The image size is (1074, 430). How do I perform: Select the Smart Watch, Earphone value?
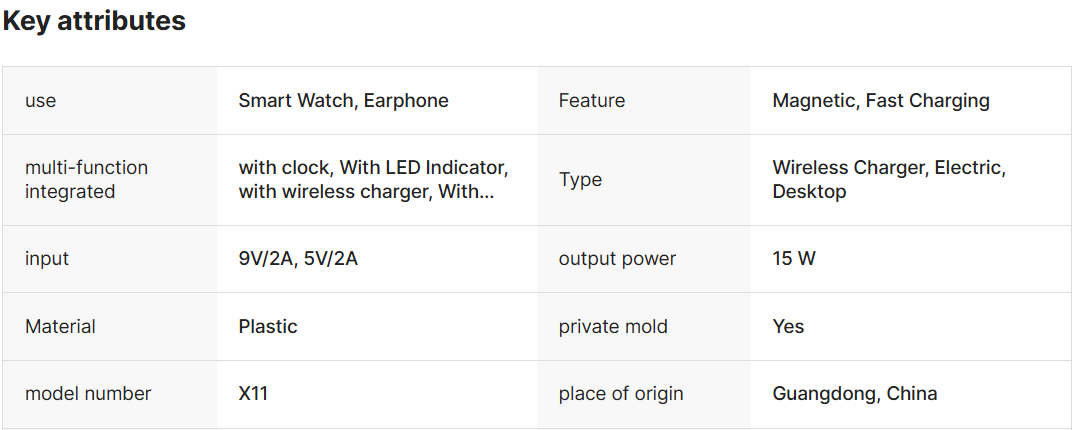[x=343, y=101]
